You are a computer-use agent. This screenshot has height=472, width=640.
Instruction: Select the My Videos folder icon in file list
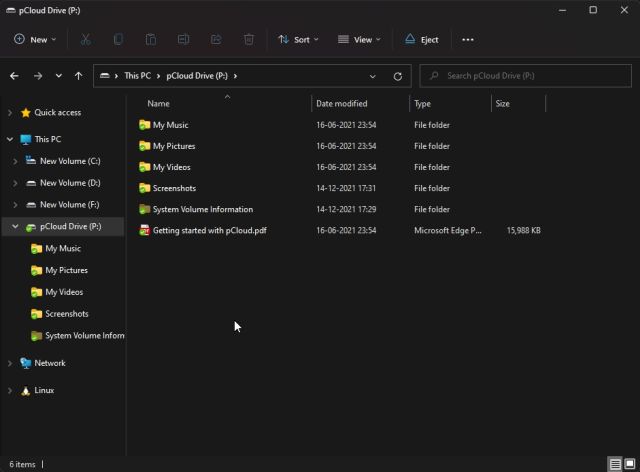tap(144, 167)
